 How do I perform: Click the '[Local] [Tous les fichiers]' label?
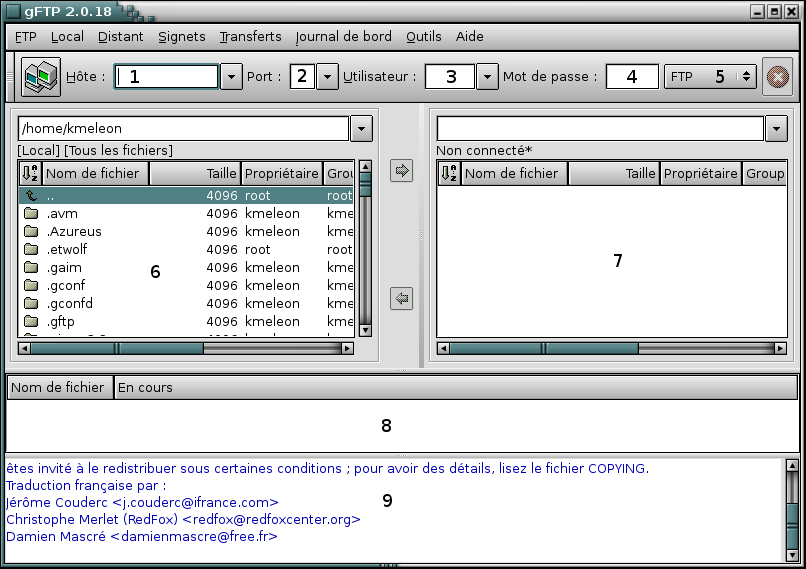coord(95,151)
